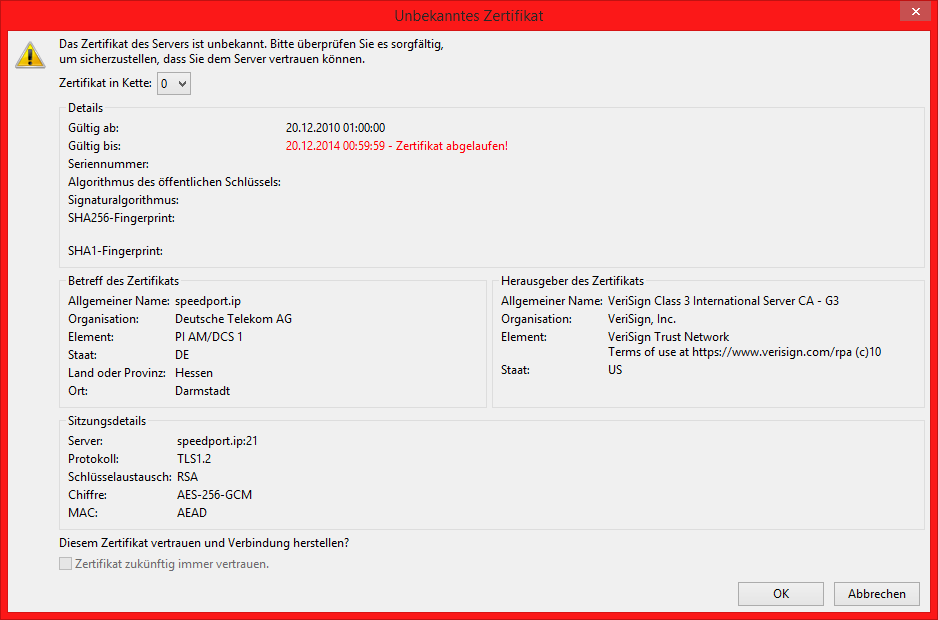
Task: Click organisation 'Deutsche Telekom AG'
Action: tap(233, 319)
